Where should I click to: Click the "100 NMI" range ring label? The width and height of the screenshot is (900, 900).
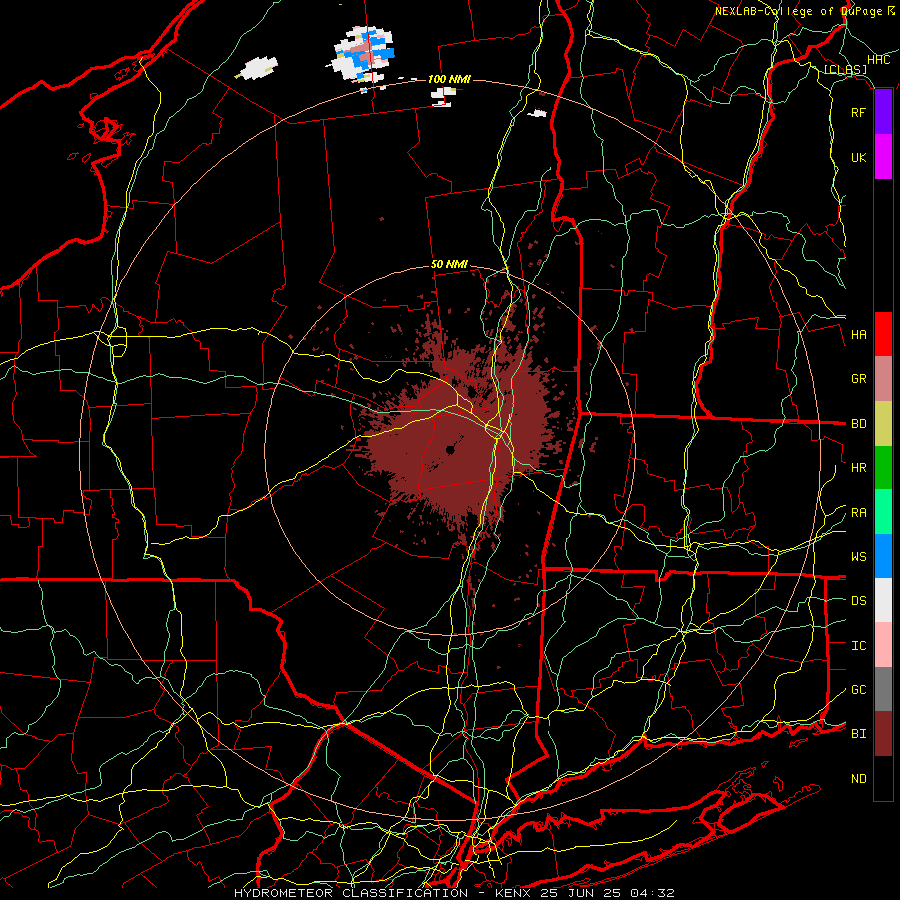pyautogui.click(x=449, y=79)
